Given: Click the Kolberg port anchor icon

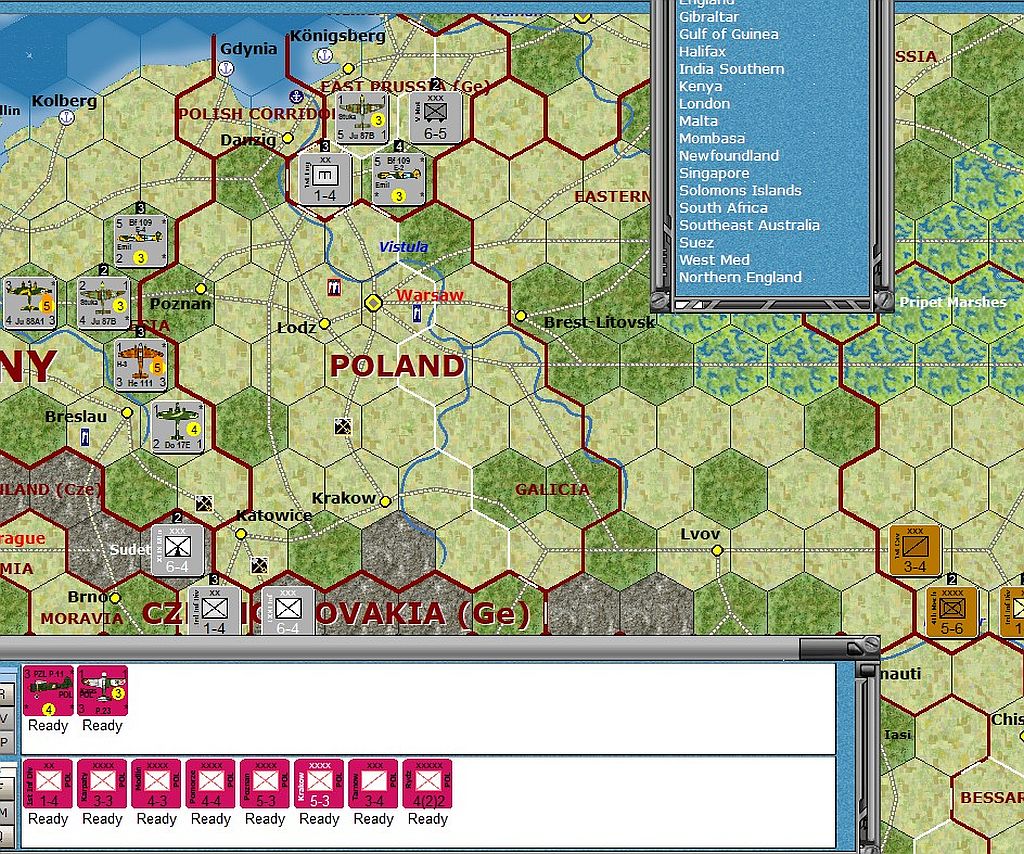Looking at the screenshot, I should (x=65, y=118).
